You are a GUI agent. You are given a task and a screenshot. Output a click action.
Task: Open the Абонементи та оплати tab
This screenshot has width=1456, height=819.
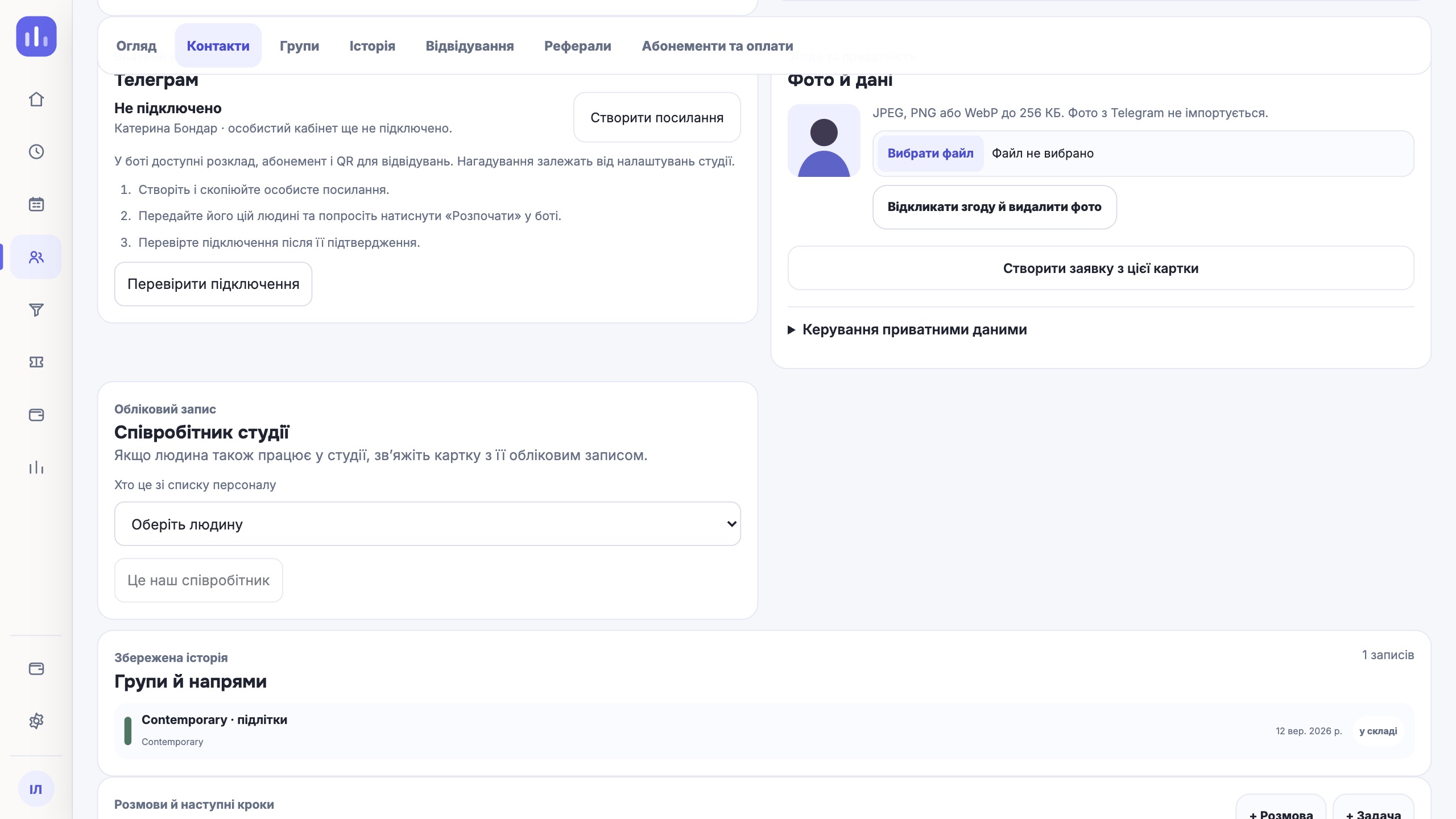[x=718, y=45]
